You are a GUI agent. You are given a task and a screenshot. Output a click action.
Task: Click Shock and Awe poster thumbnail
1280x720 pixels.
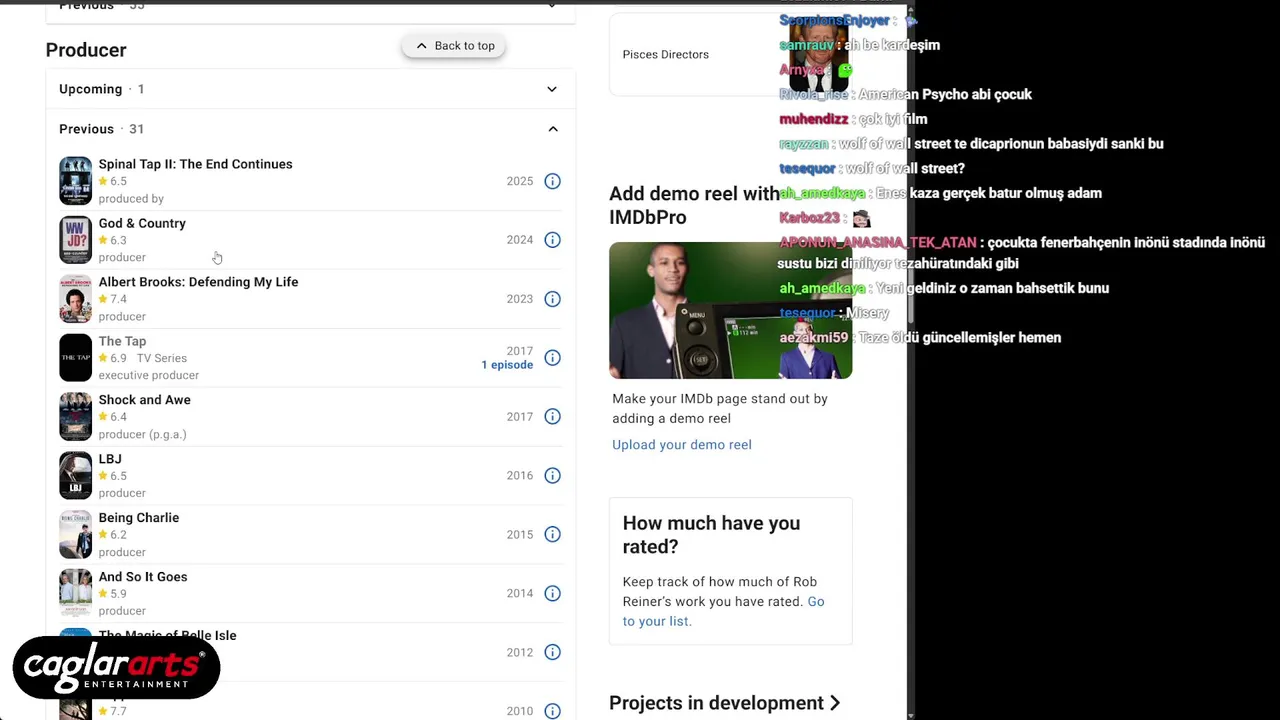(75, 417)
